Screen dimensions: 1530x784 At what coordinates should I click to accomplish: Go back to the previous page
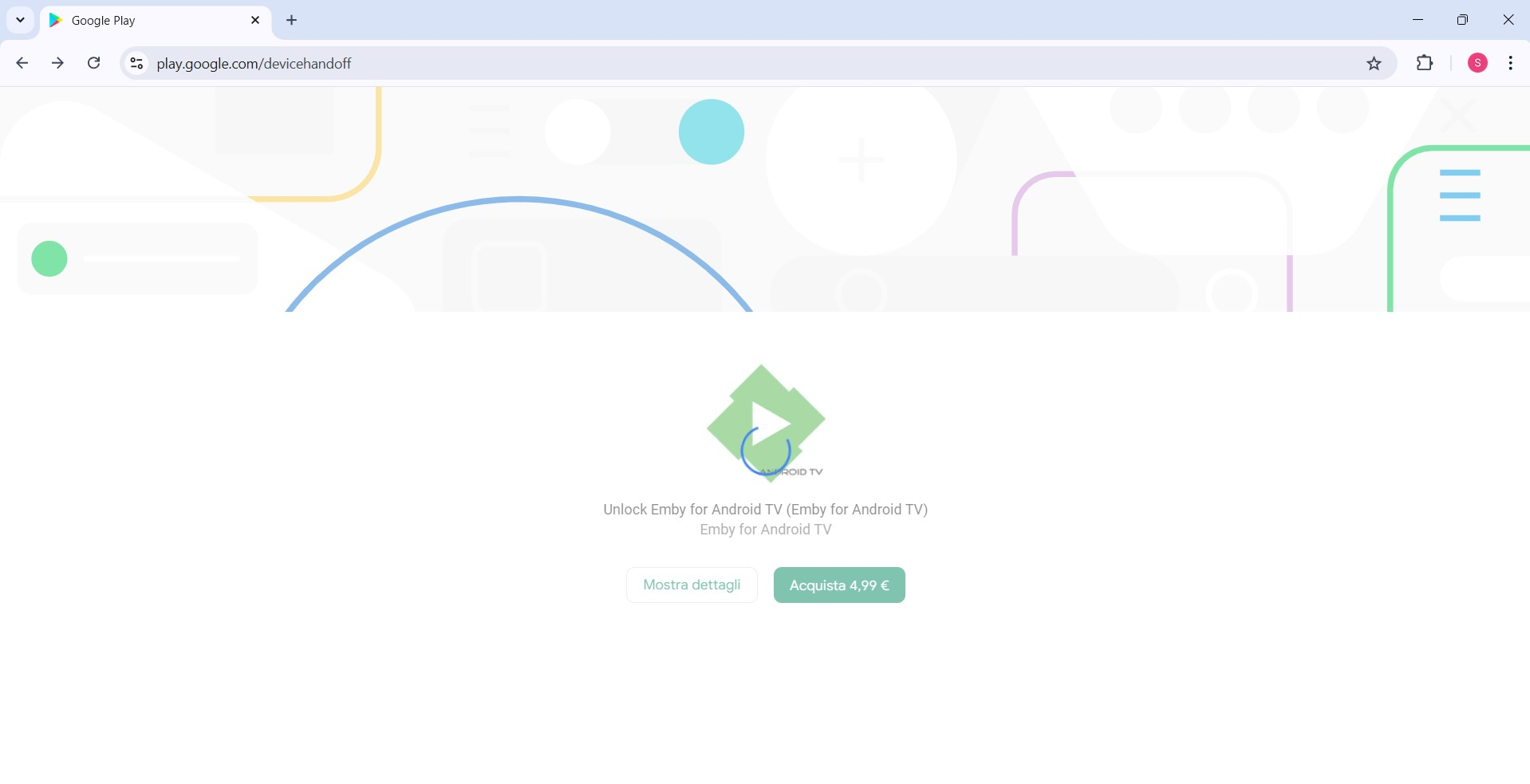pos(22,63)
